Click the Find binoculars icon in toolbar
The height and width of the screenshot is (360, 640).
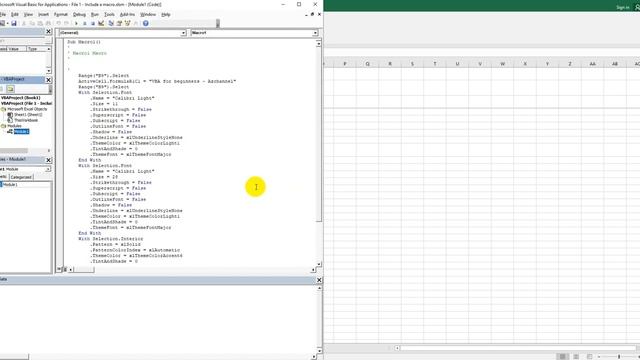point(48,23)
